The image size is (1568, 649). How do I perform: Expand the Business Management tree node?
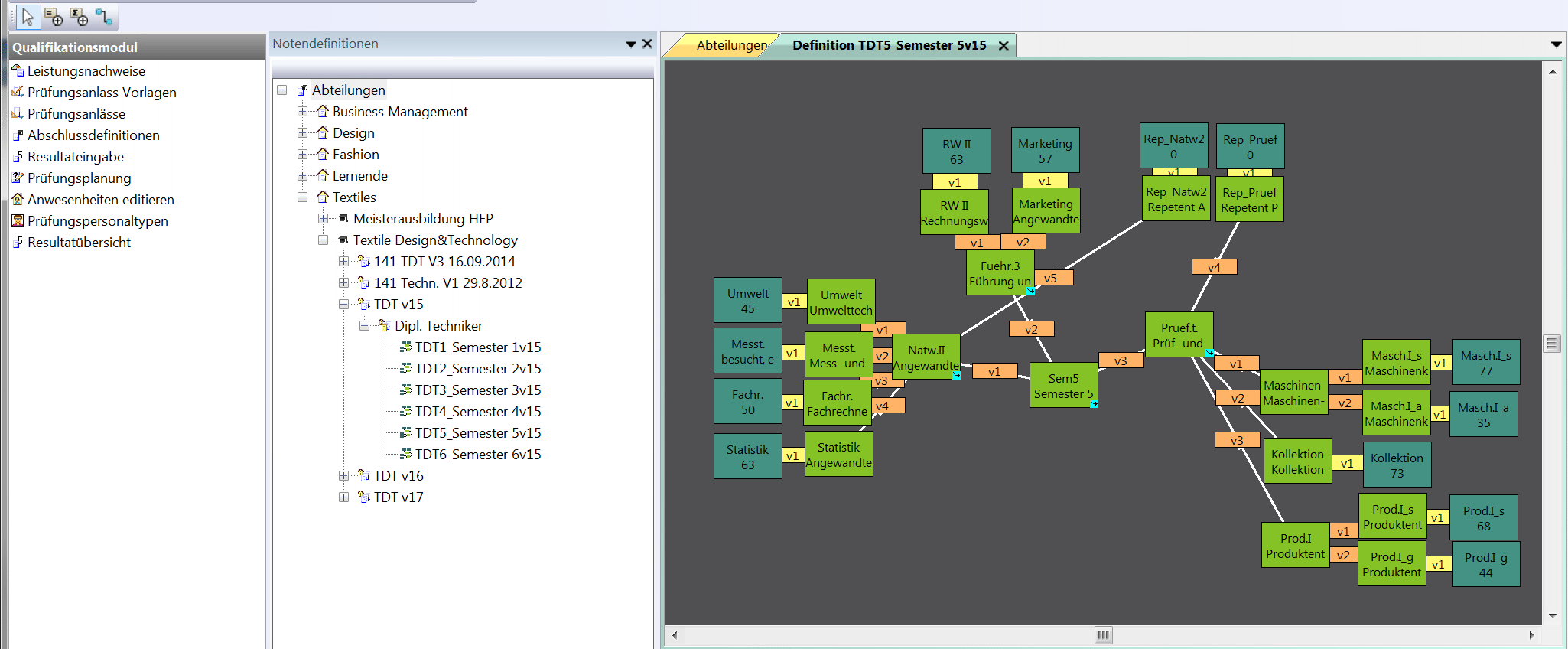[x=303, y=112]
